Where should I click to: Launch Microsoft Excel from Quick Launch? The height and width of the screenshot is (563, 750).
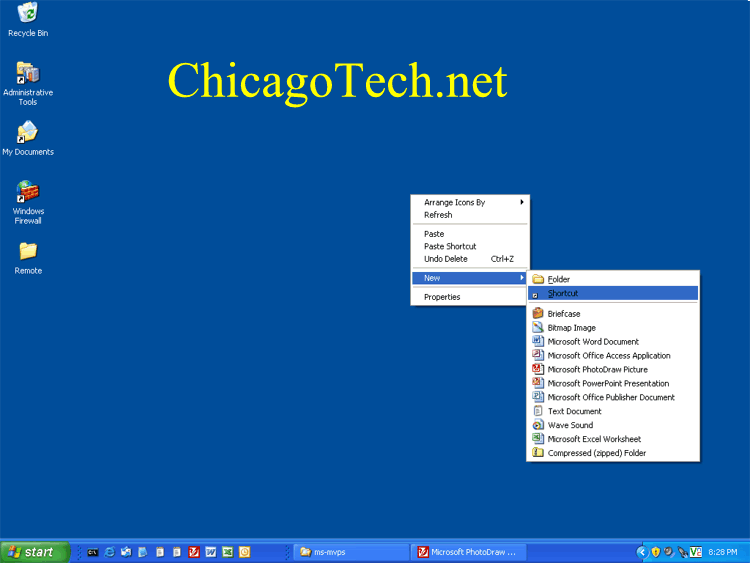point(228,552)
